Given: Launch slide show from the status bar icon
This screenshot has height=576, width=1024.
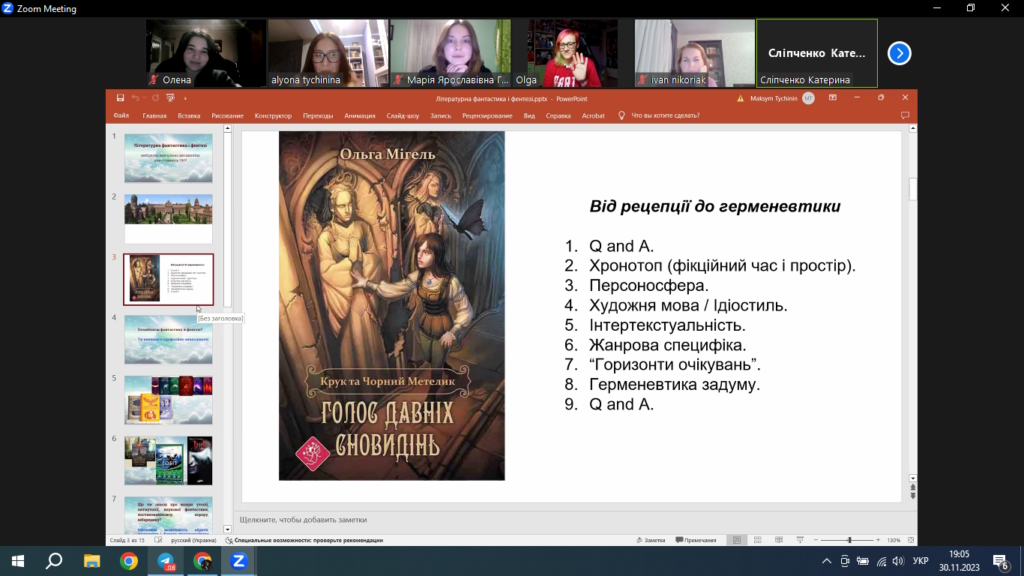Looking at the screenshot, I should tap(800, 540).
